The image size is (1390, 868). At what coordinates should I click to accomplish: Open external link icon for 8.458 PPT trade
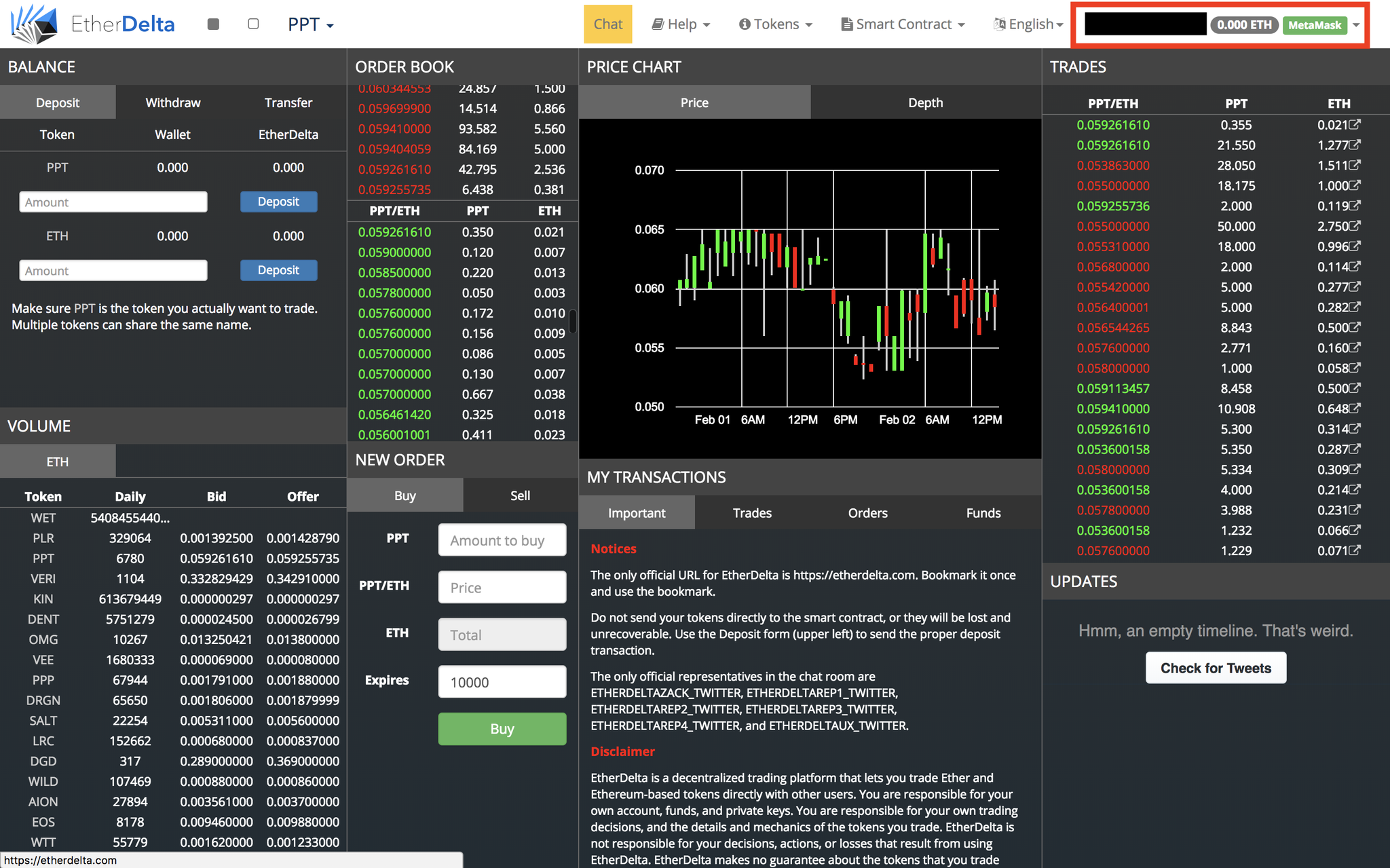1355,388
